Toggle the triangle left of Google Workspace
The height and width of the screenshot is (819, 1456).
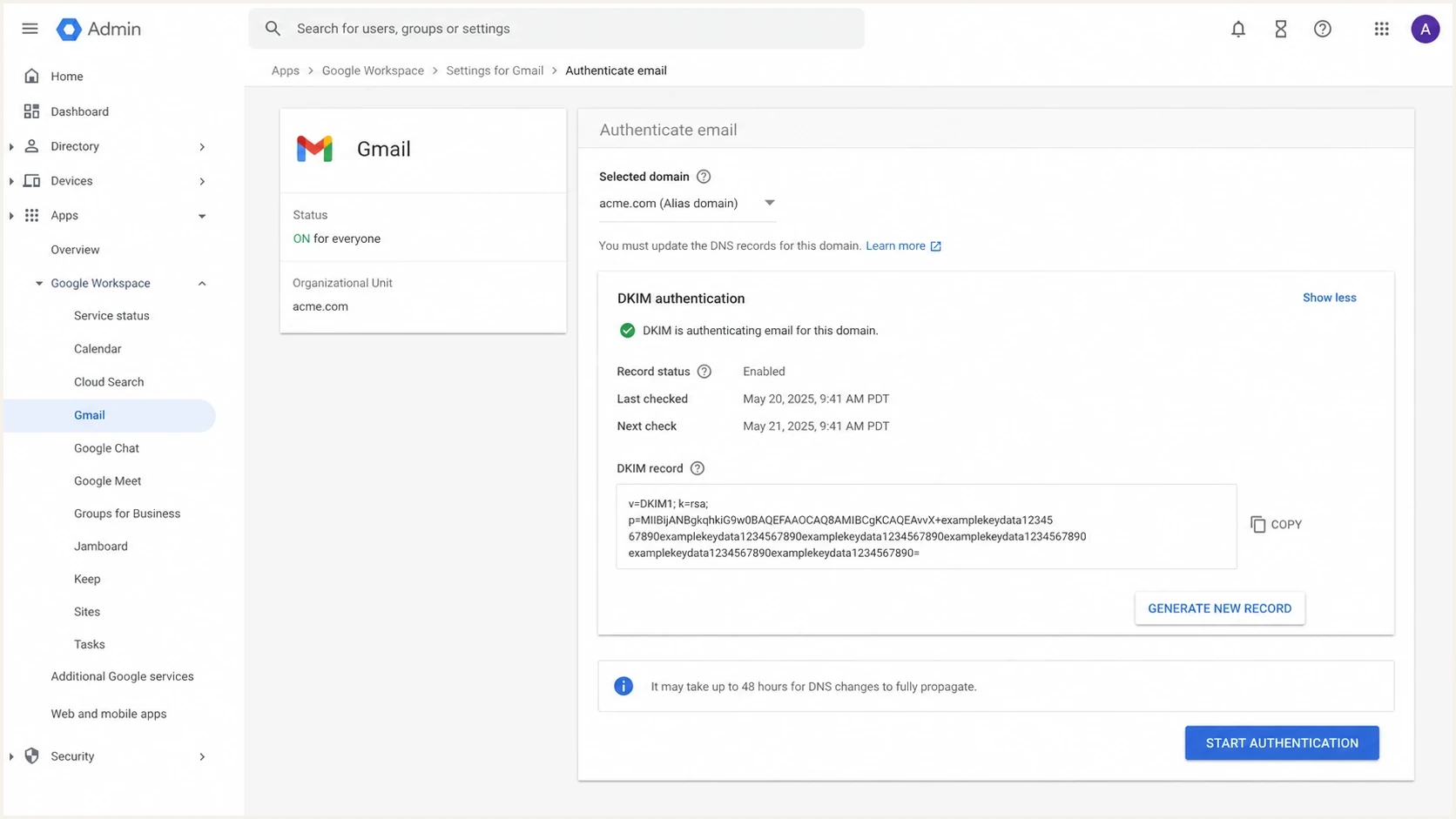[39, 283]
